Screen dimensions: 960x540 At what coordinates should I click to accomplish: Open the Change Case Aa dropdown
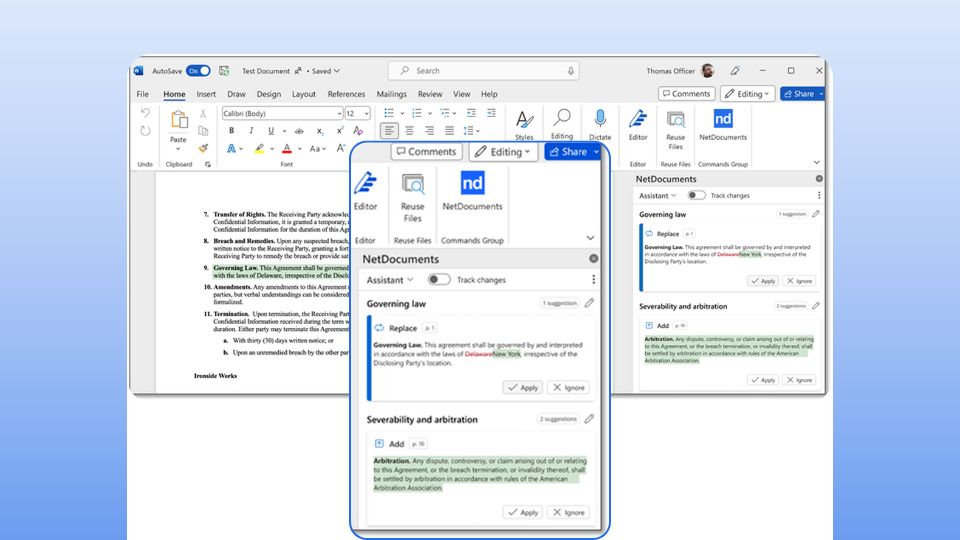318,148
